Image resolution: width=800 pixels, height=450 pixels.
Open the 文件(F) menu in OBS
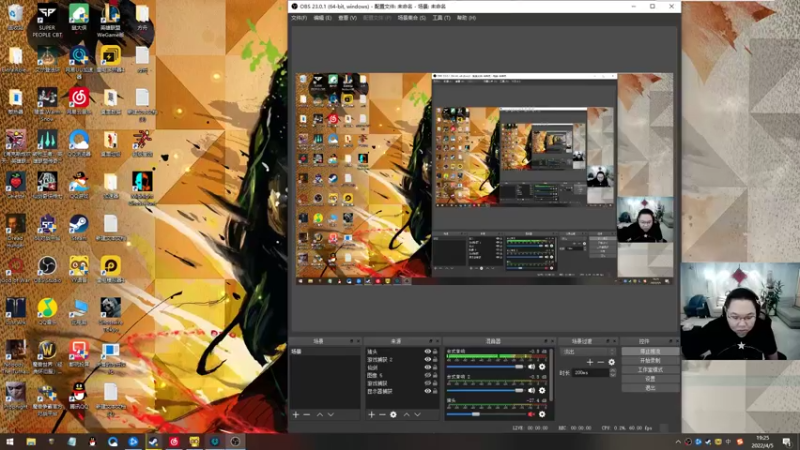point(298,18)
